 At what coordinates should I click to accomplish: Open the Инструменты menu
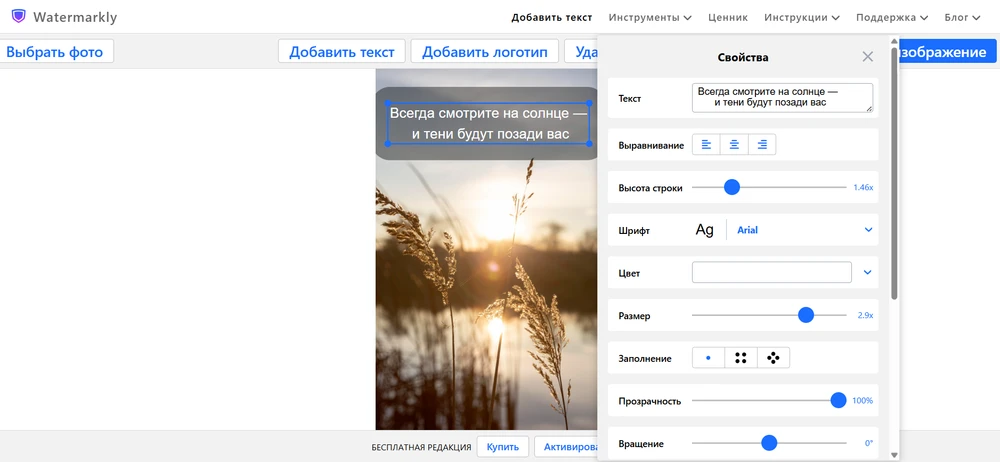pyautogui.click(x=650, y=17)
